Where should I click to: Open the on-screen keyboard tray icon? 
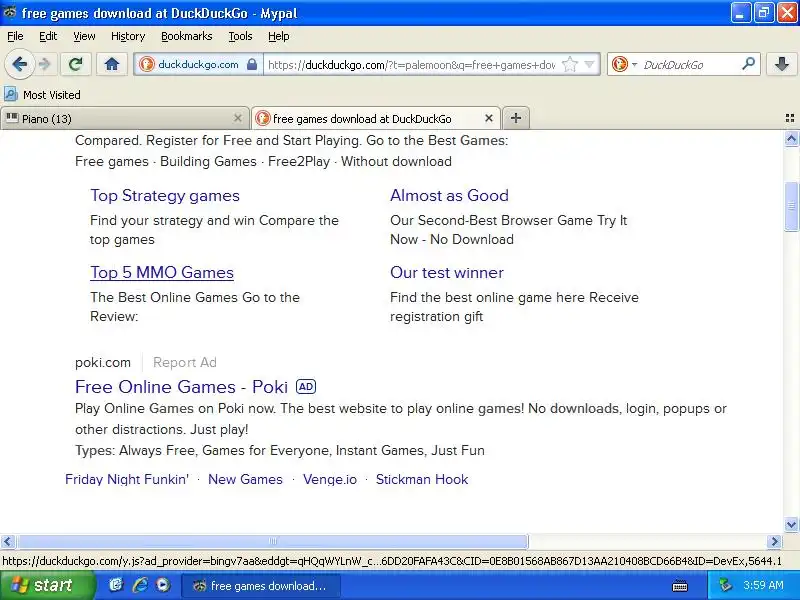tap(680, 586)
